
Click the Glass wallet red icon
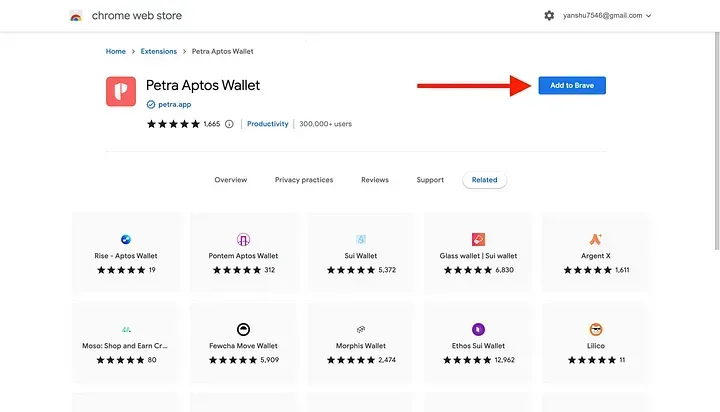click(478, 239)
